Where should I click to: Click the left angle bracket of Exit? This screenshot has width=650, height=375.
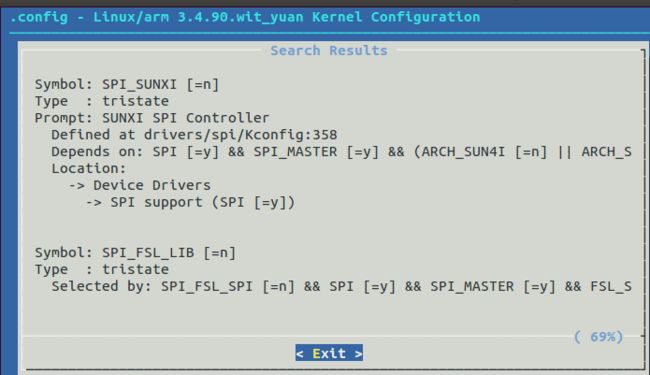pyautogui.click(x=300, y=353)
